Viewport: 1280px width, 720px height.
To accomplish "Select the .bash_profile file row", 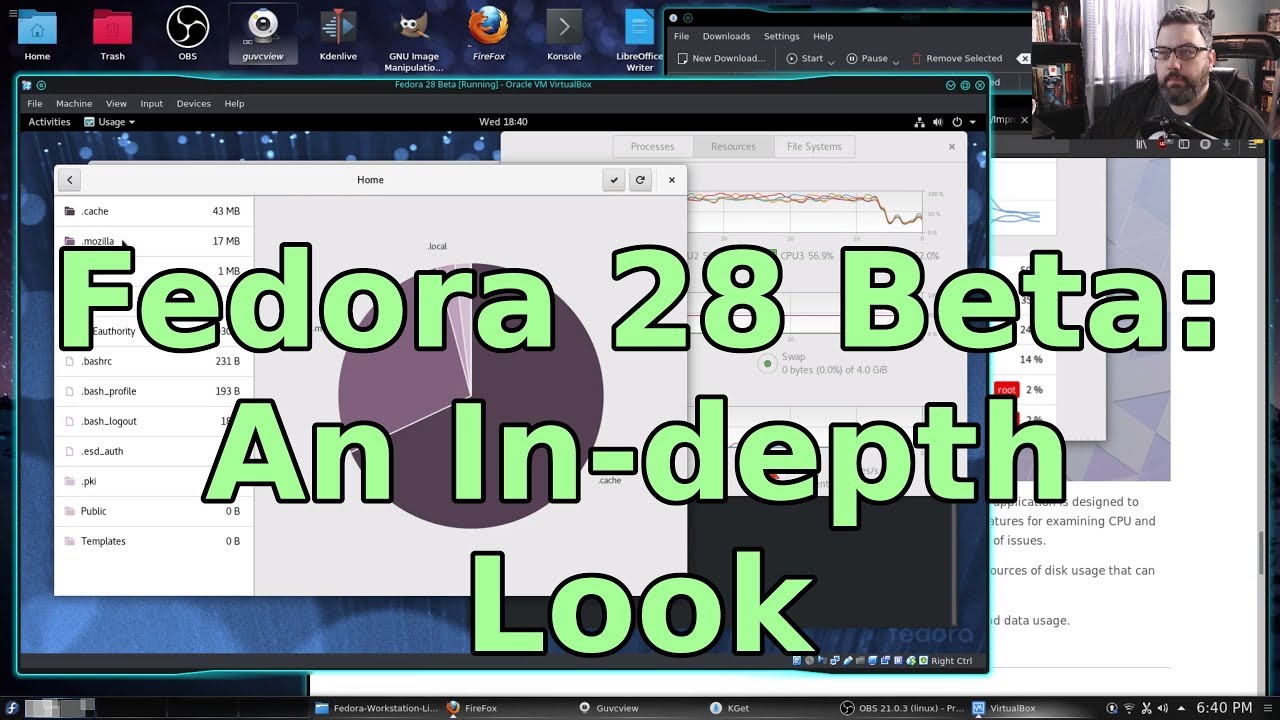I will (x=153, y=391).
